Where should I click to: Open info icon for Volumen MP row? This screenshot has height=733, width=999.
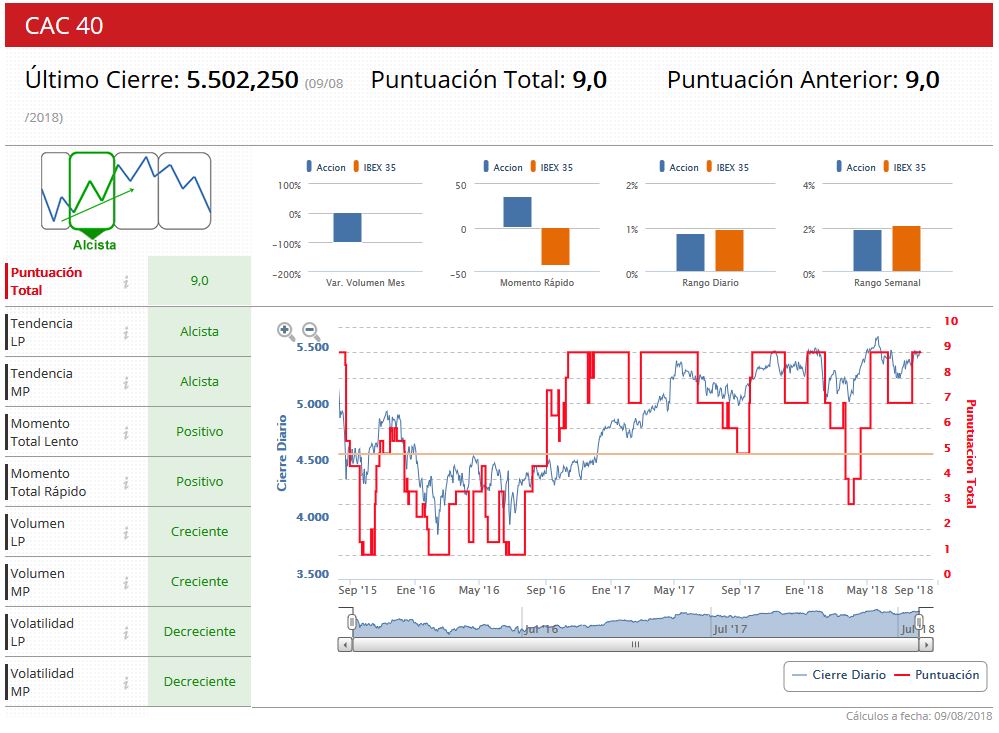tap(126, 583)
